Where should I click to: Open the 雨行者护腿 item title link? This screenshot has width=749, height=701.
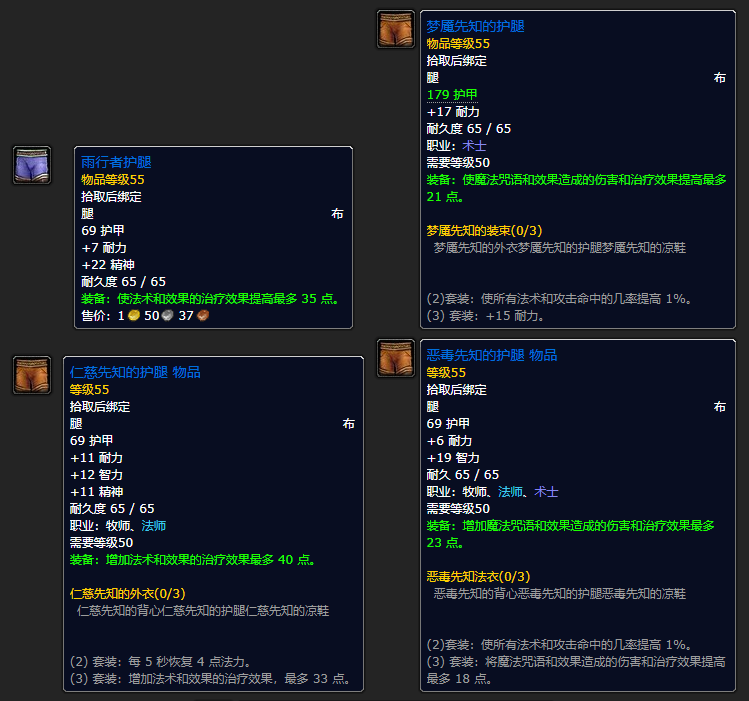coord(116,162)
